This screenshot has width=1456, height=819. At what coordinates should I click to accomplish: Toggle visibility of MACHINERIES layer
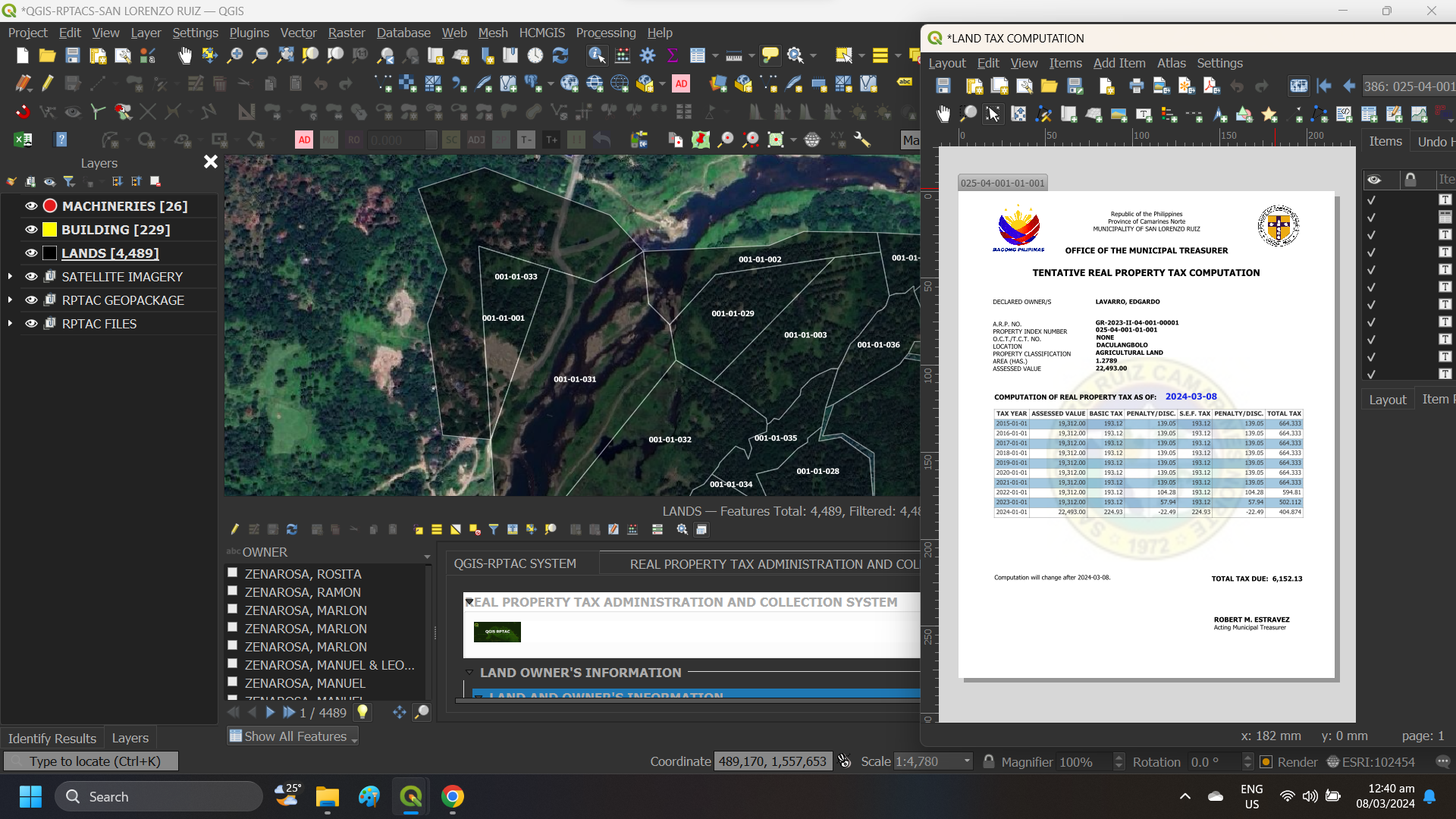[31, 206]
